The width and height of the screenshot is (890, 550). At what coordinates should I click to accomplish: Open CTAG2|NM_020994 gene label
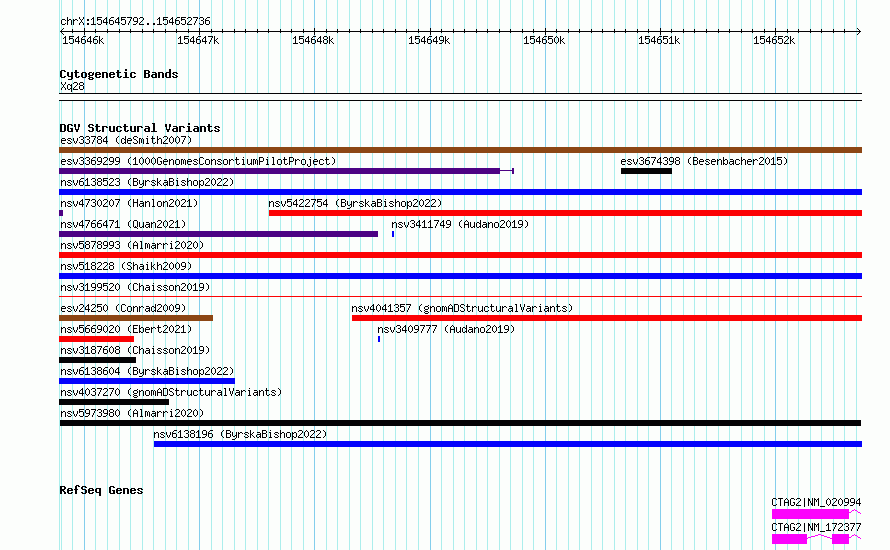pyautogui.click(x=816, y=502)
